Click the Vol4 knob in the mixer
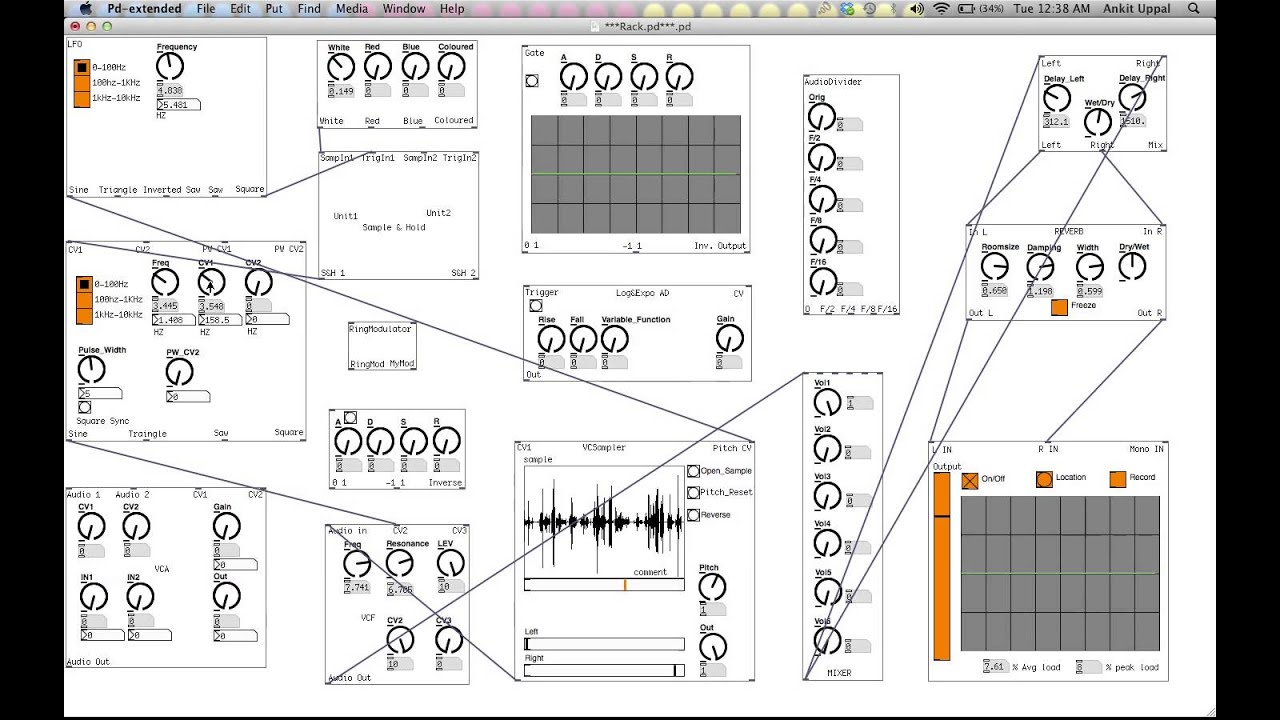1280x720 pixels. click(827, 543)
